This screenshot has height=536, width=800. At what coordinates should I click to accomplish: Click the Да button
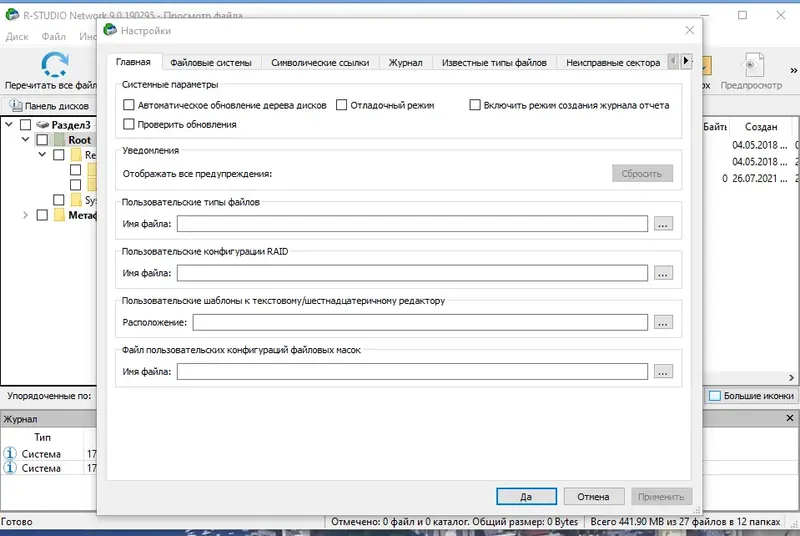(x=526, y=496)
